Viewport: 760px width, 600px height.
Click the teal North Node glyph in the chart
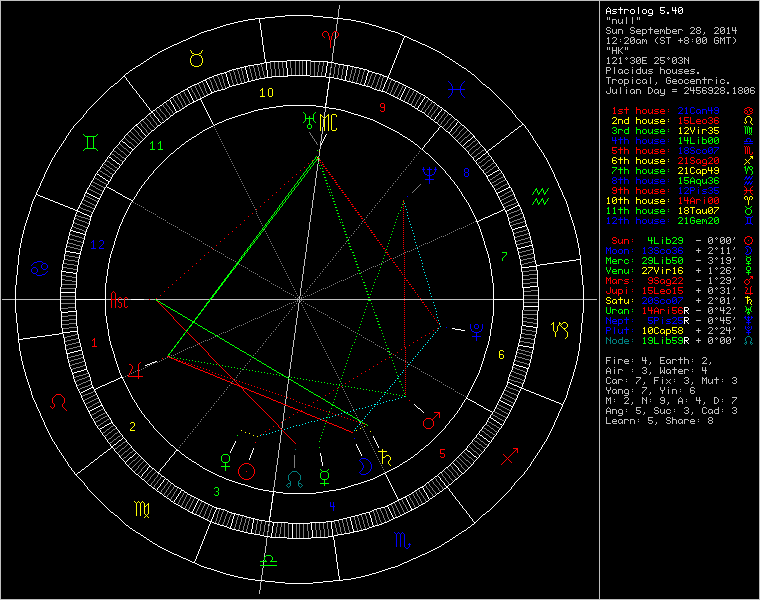[295, 479]
